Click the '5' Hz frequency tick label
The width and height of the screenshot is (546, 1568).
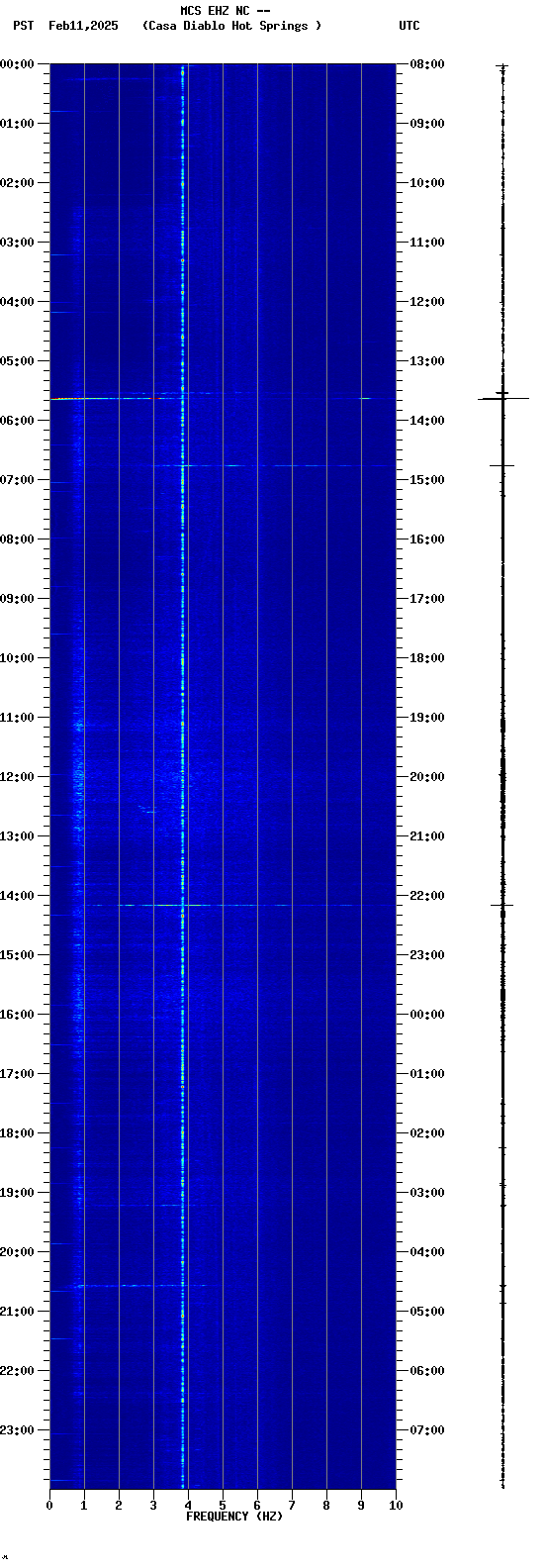[x=223, y=1506]
